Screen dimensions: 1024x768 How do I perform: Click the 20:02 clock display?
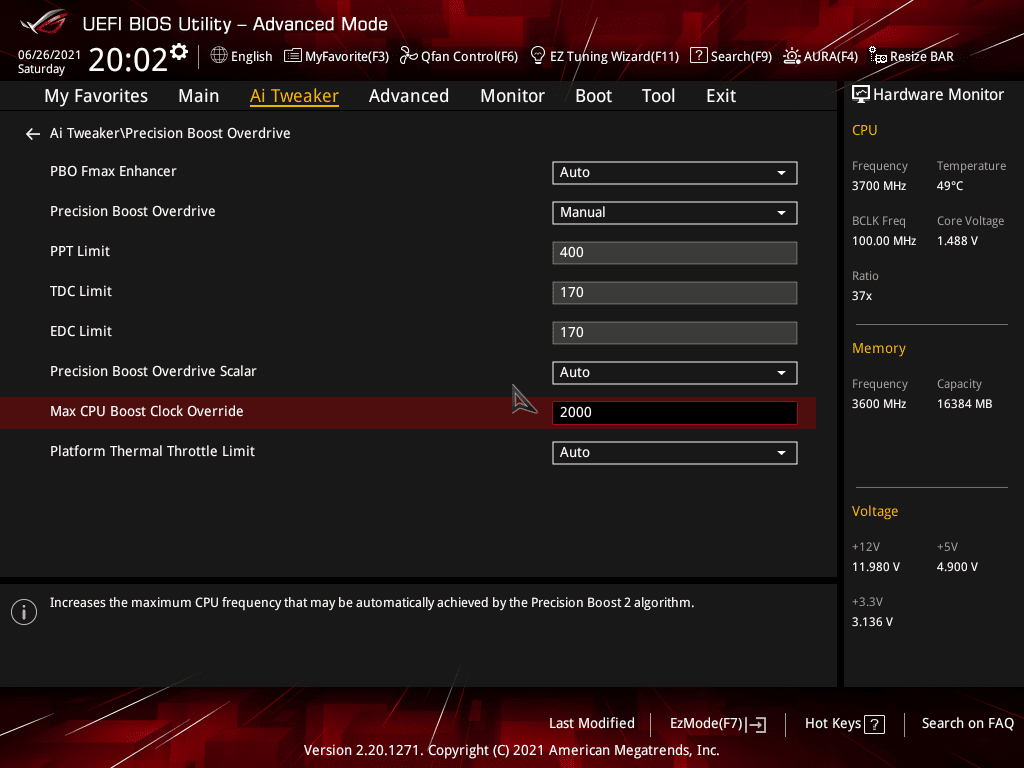[128, 59]
